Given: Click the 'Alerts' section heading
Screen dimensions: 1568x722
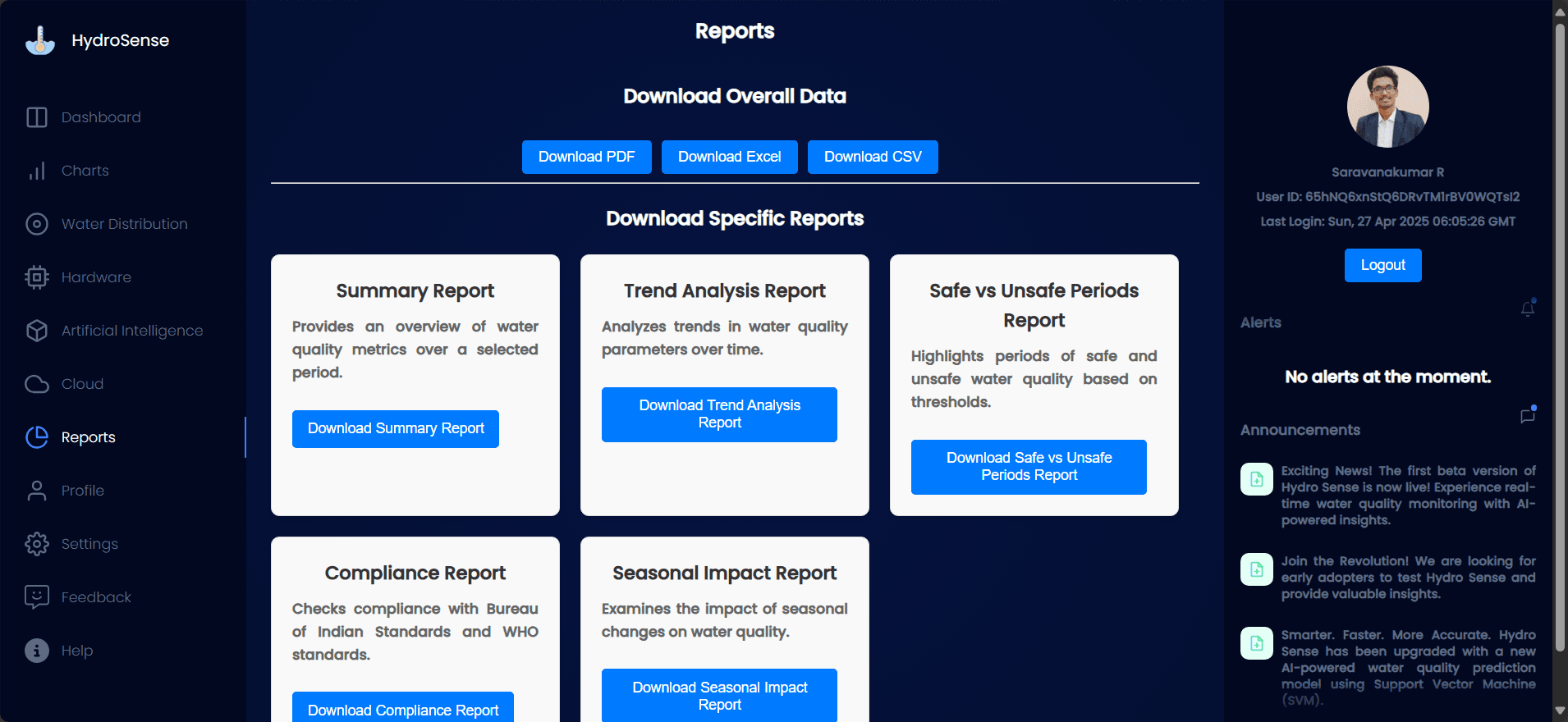Looking at the screenshot, I should pyautogui.click(x=1261, y=322).
